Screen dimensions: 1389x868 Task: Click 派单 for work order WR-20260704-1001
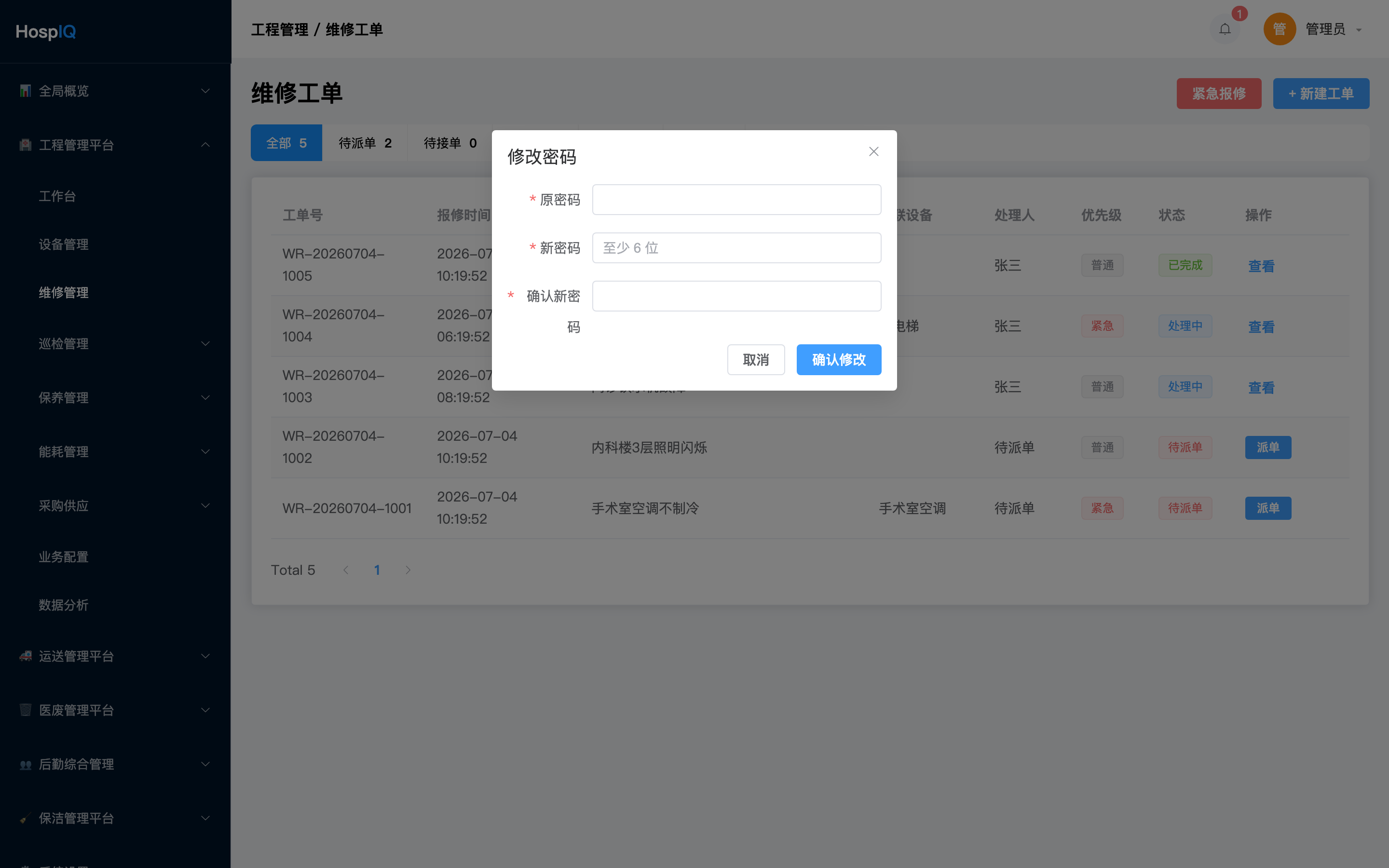pyautogui.click(x=1268, y=509)
